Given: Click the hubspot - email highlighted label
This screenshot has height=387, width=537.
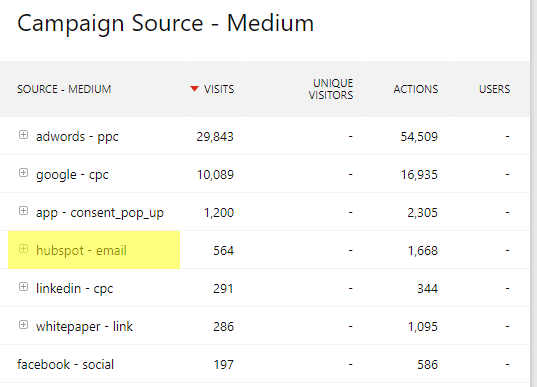Looking at the screenshot, I should click(82, 251).
